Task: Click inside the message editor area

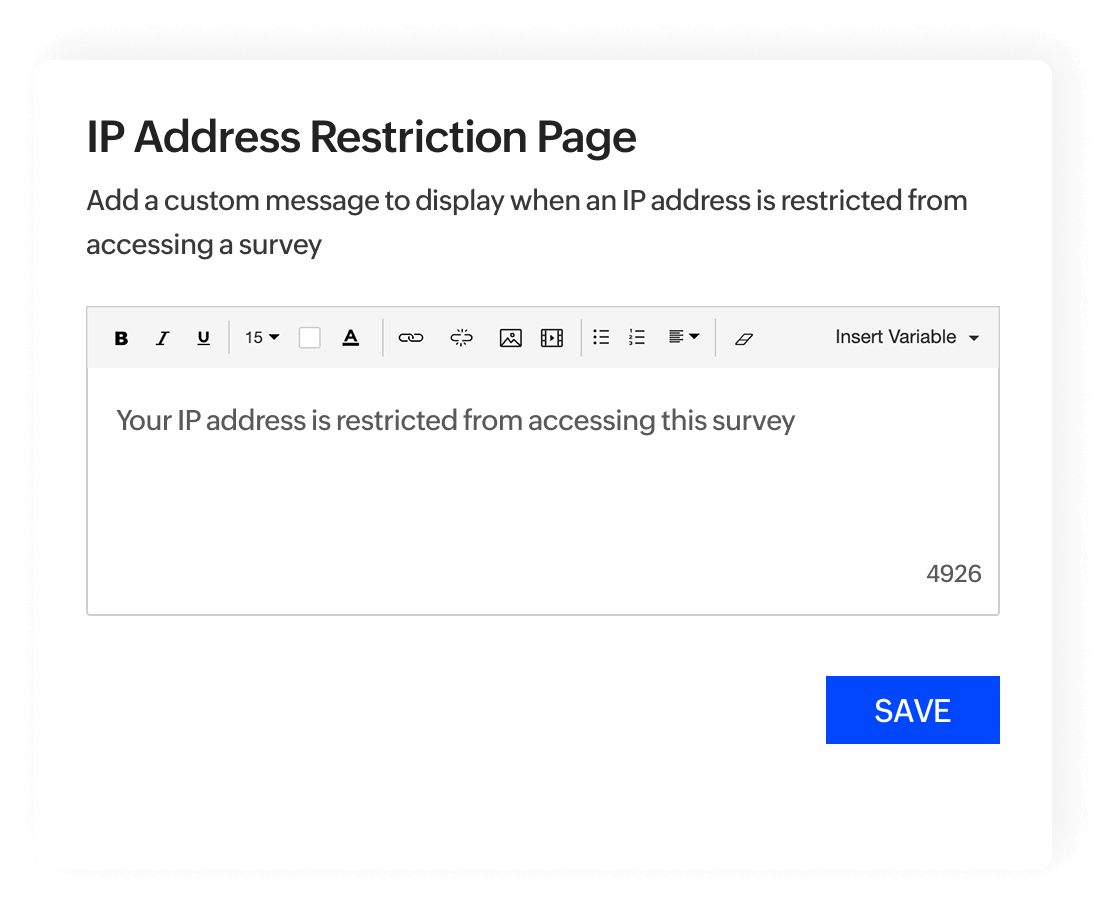Action: click(543, 490)
